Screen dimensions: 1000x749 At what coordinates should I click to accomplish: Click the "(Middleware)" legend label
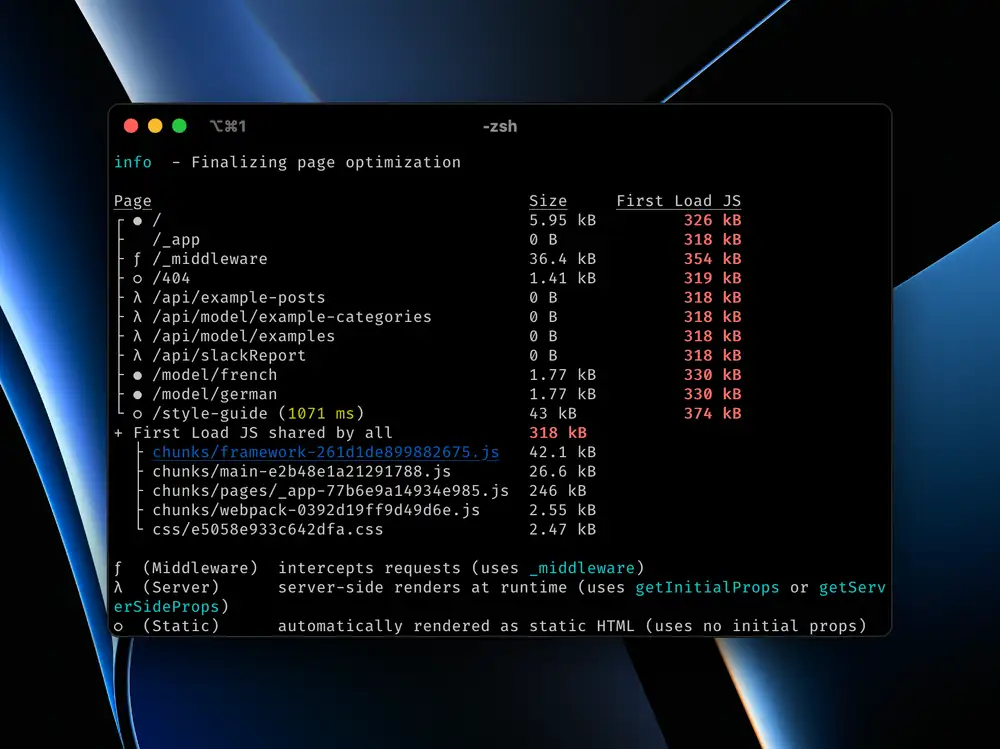pyautogui.click(x=200, y=568)
